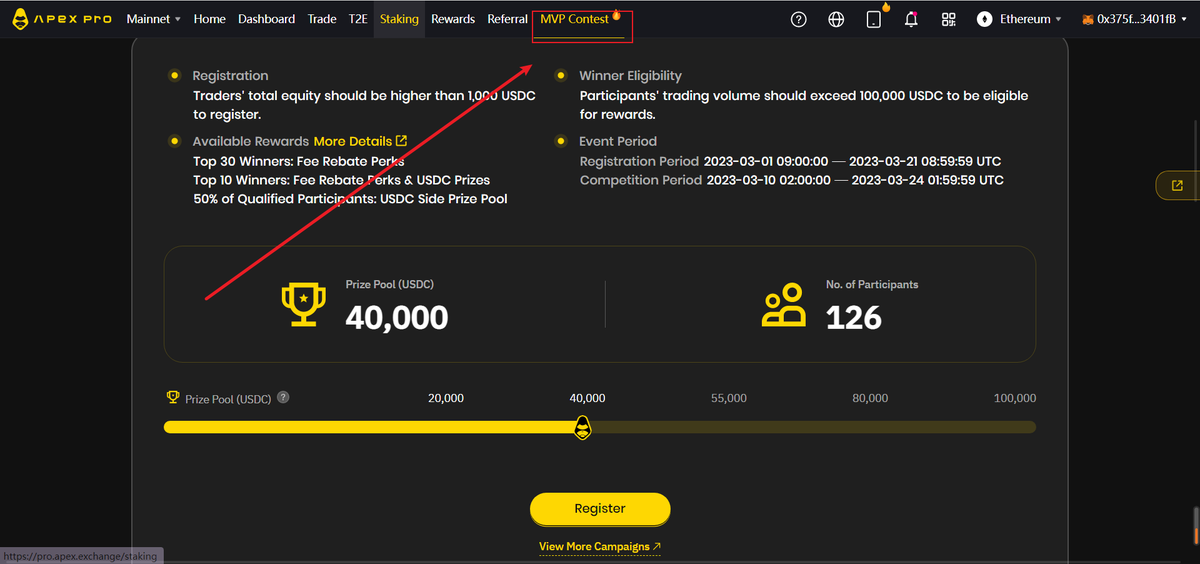The height and width of the screenshot is (564, 1200).
Task: Click the 40,000 prize pool amount
Action: [397, 317]
